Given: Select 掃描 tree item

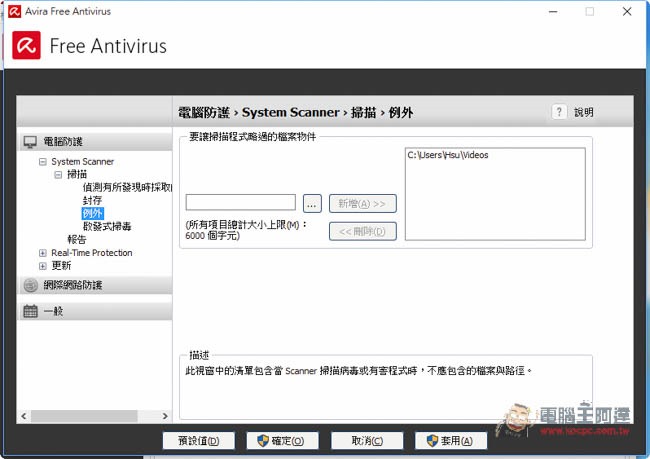Looking at the screenshot, I should (77, 175).
